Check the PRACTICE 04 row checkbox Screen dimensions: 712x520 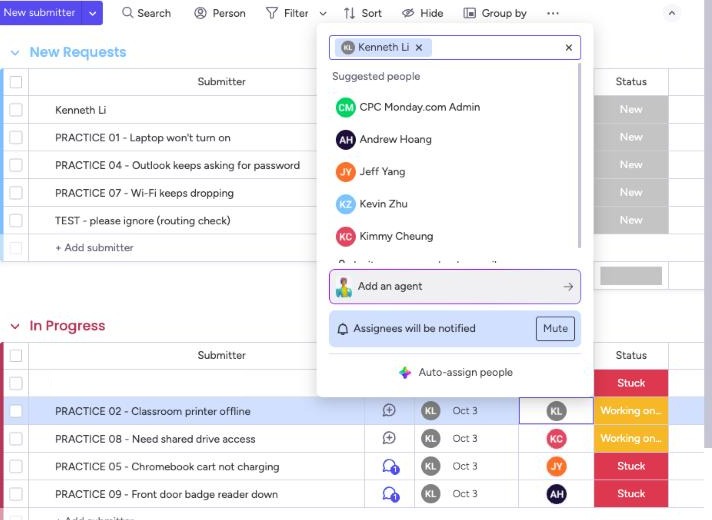16,165
